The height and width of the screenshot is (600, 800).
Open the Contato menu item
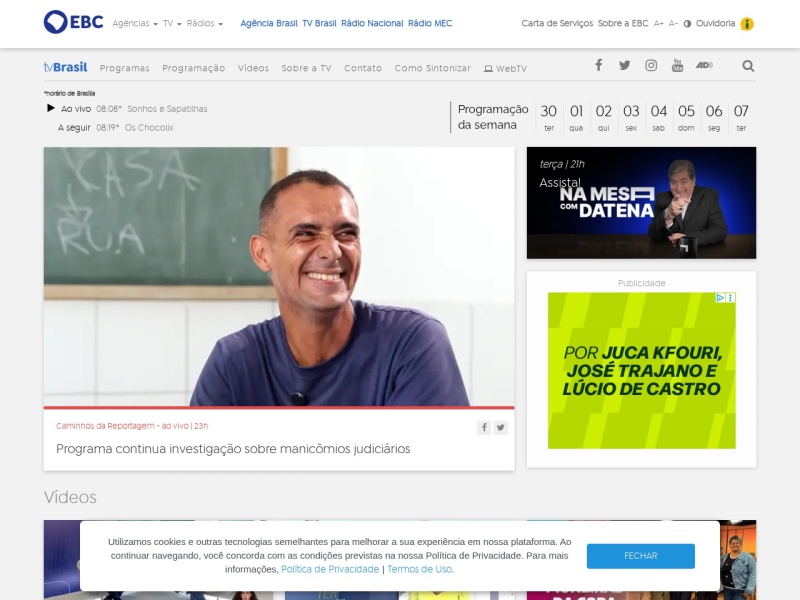(363, 68)
